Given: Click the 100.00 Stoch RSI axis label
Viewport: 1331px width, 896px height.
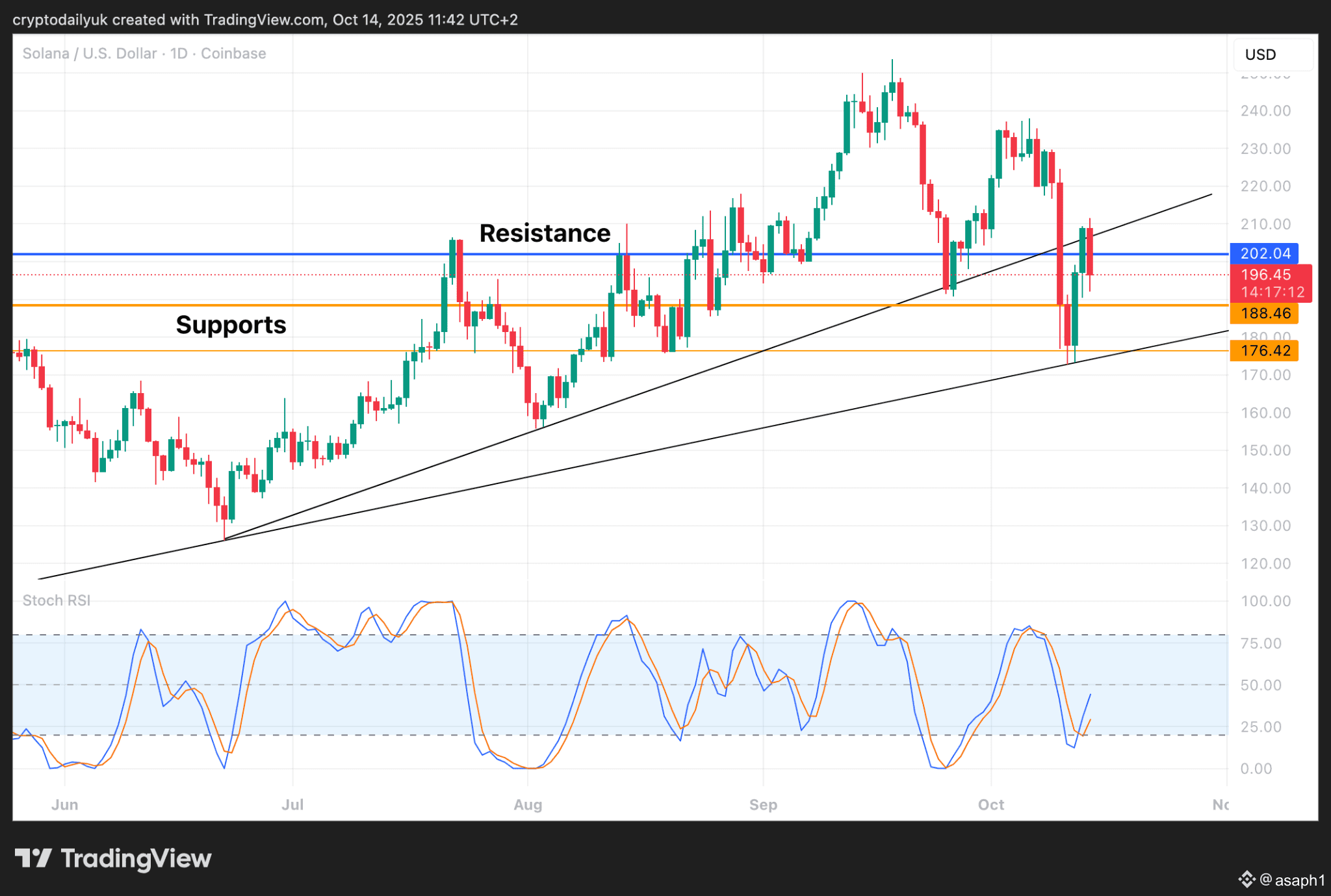Looking at the screenshot, I should pos(1265,601).
